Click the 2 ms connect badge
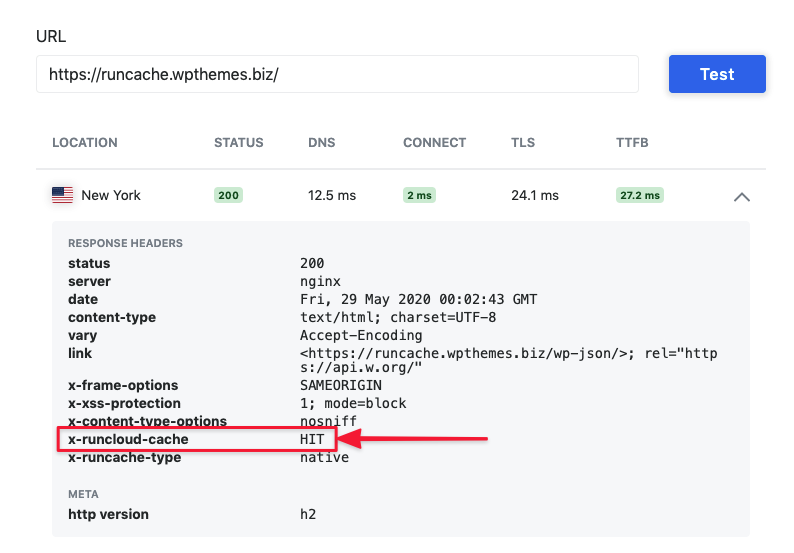794x553 pixels. (419, 195)
